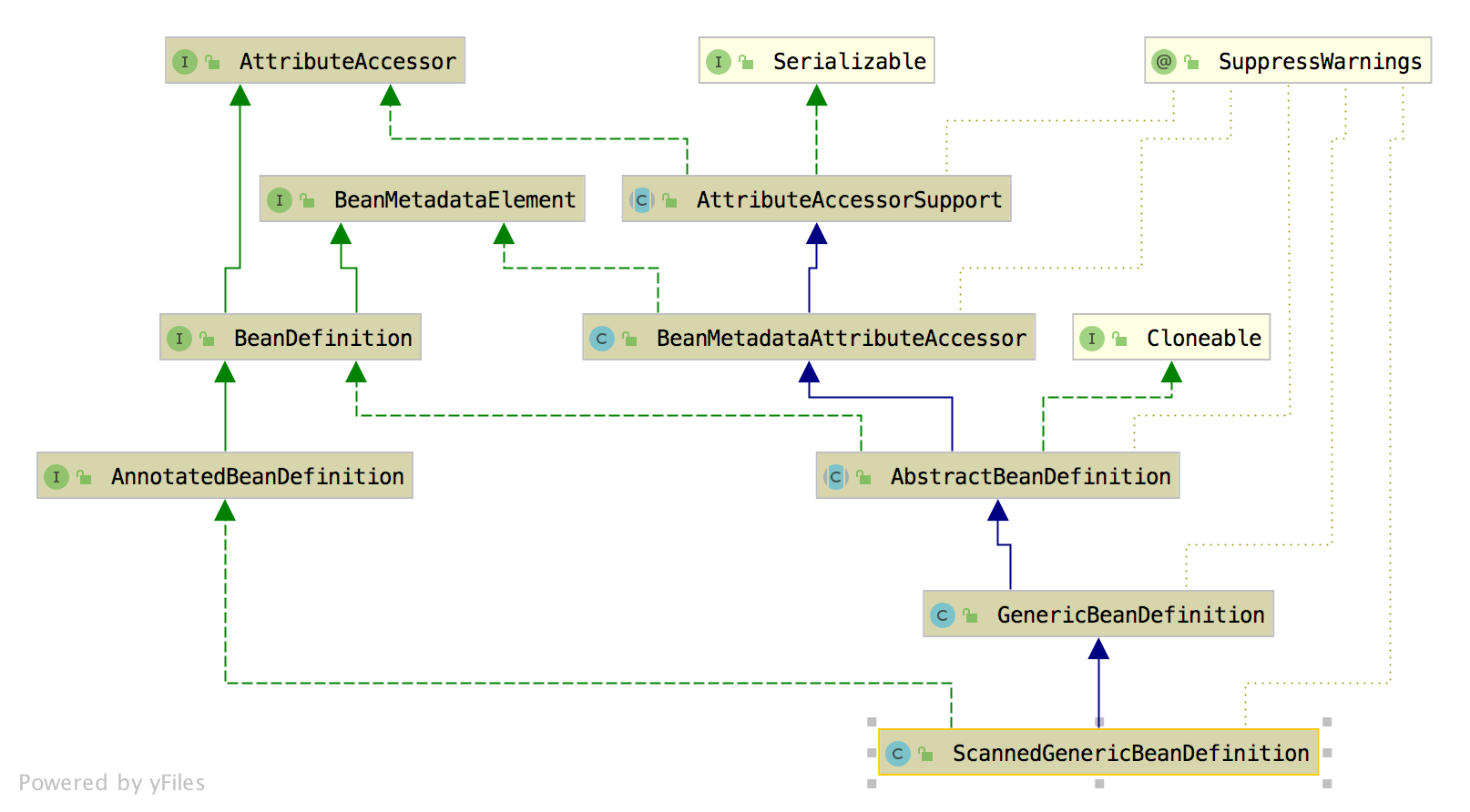1470x812 pixels.
Task: Click the lock icon on BeanMetadataElement
Action: point(307,200)
